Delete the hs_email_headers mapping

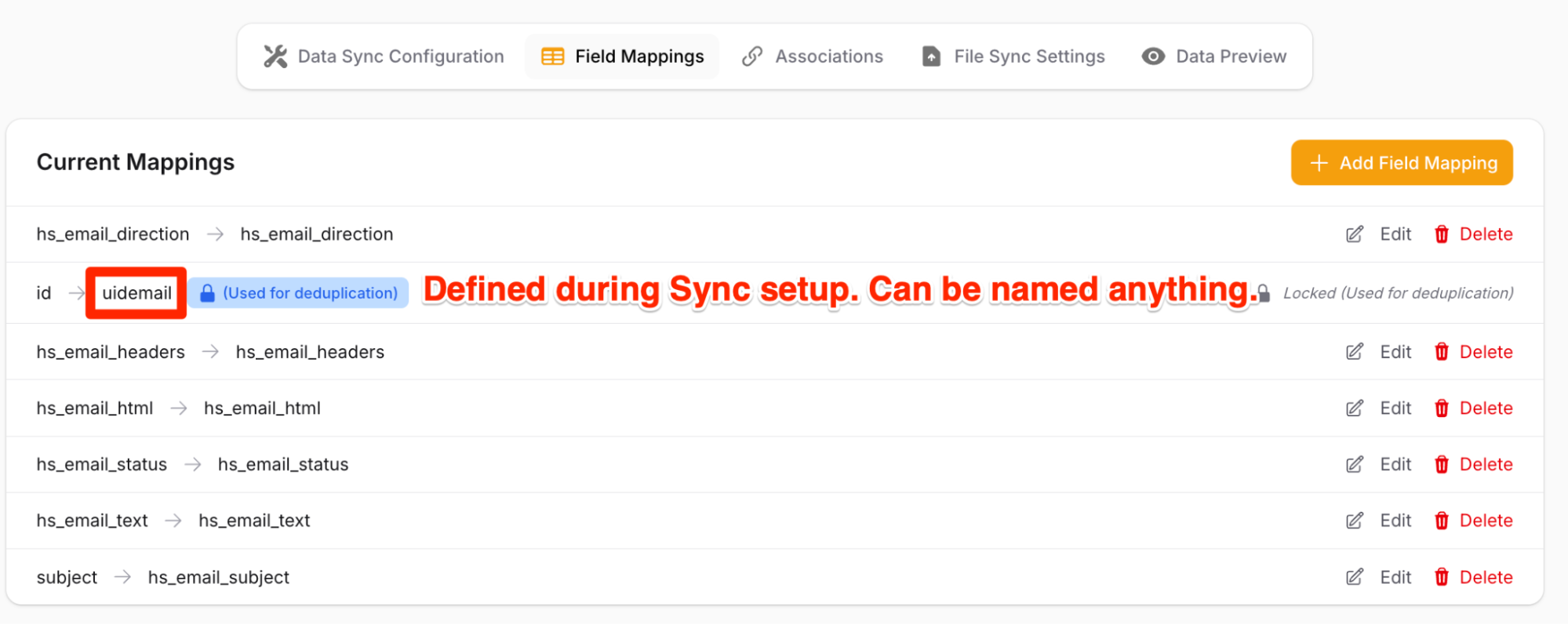[x=1473, y=352]
